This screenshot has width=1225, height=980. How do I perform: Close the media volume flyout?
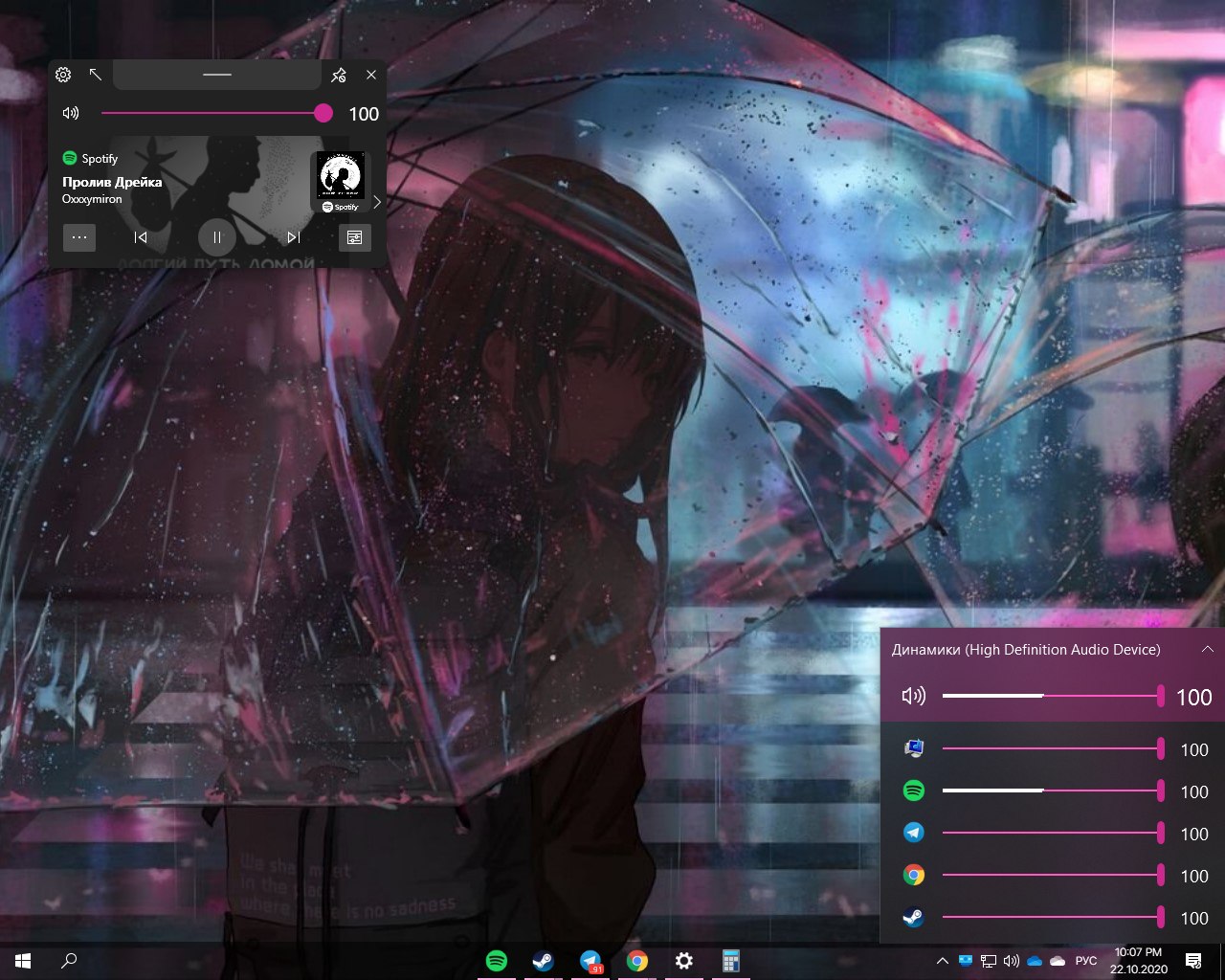click(x=371, y=75)
